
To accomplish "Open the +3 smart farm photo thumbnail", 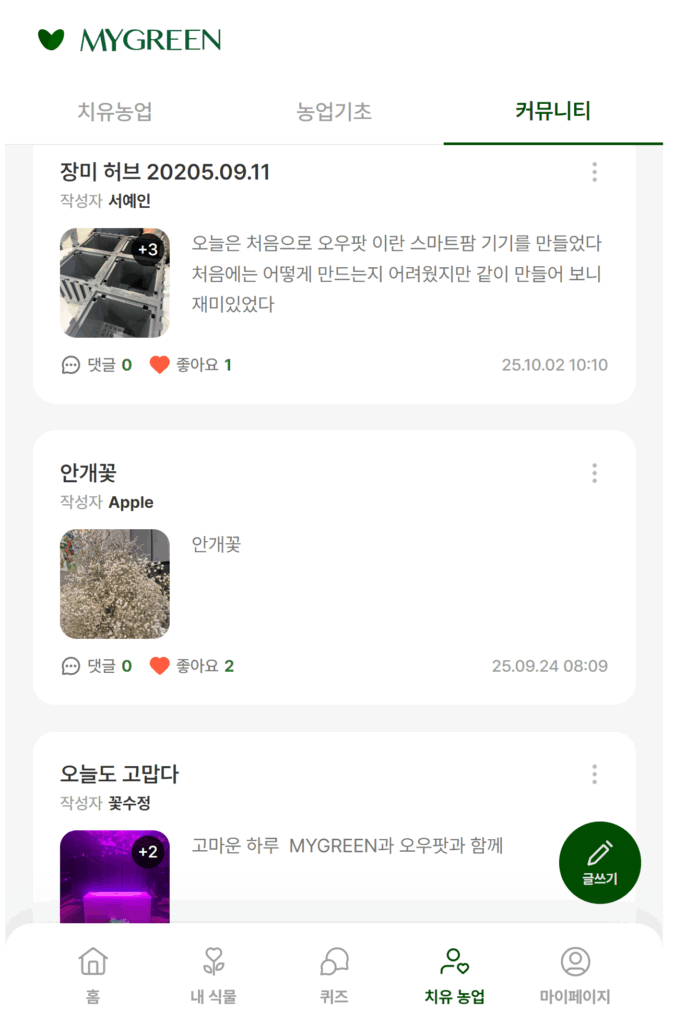I will coord(115,283).
